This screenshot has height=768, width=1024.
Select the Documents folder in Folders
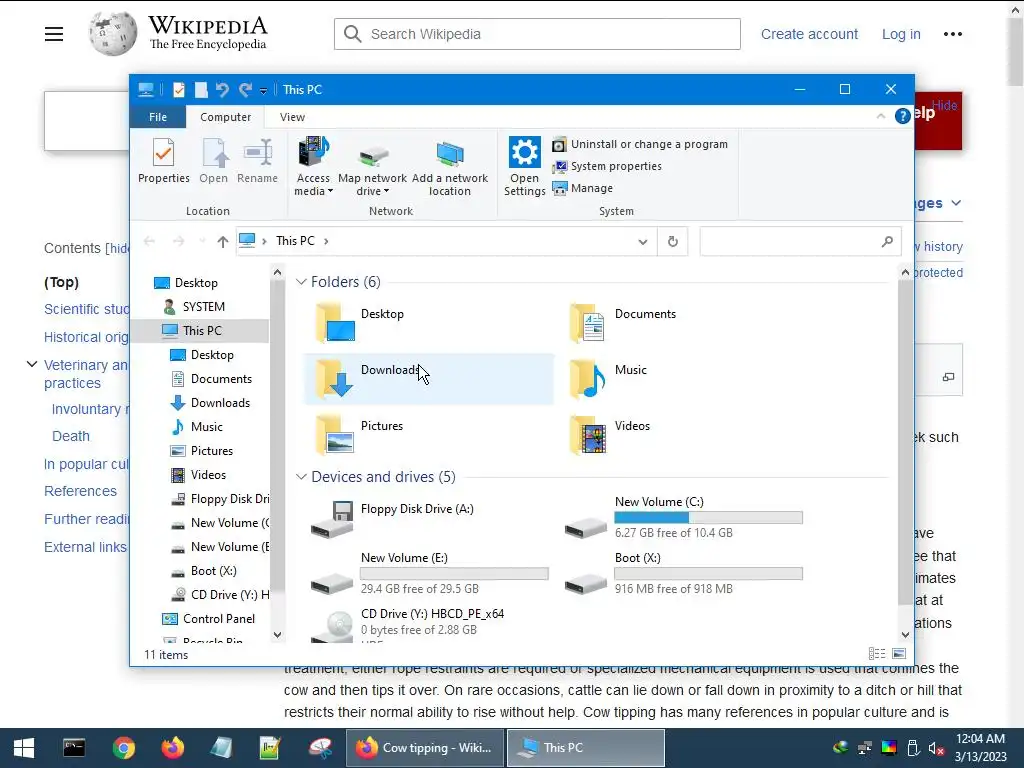pos(682,323)
